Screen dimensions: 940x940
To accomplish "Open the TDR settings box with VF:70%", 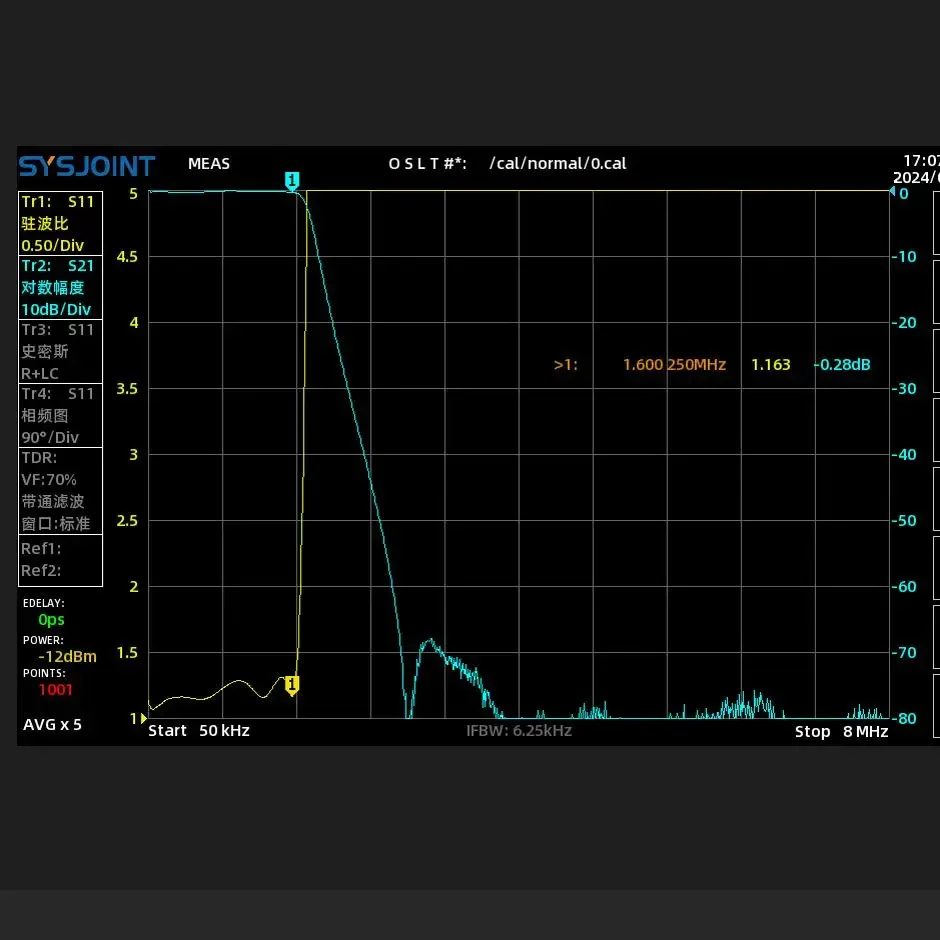I will [61, 491].
